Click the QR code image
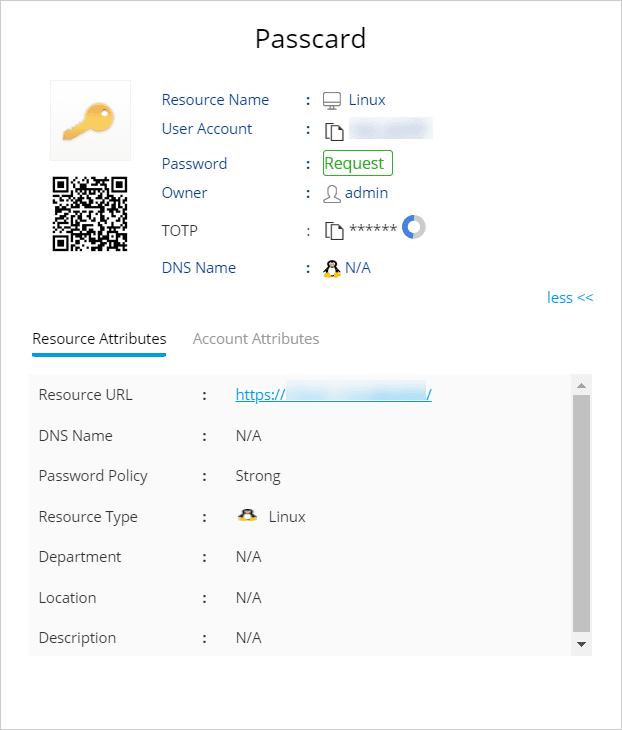 click(x=90, y=213)
